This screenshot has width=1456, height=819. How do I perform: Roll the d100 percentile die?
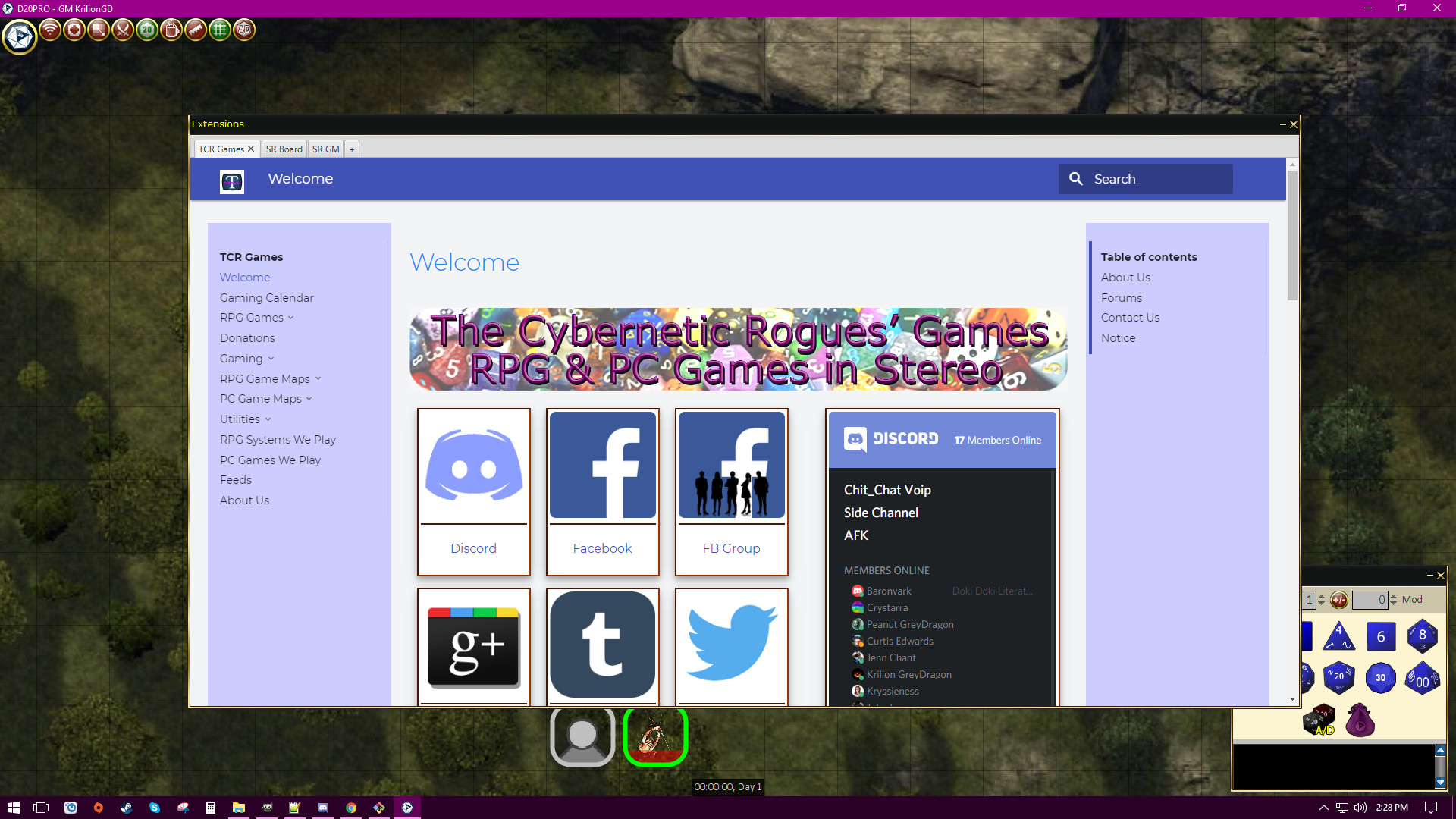pos(1422,678)
